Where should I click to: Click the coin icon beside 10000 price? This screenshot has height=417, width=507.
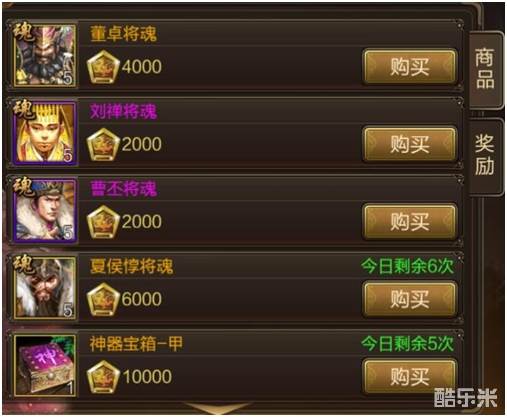(103, 377)
